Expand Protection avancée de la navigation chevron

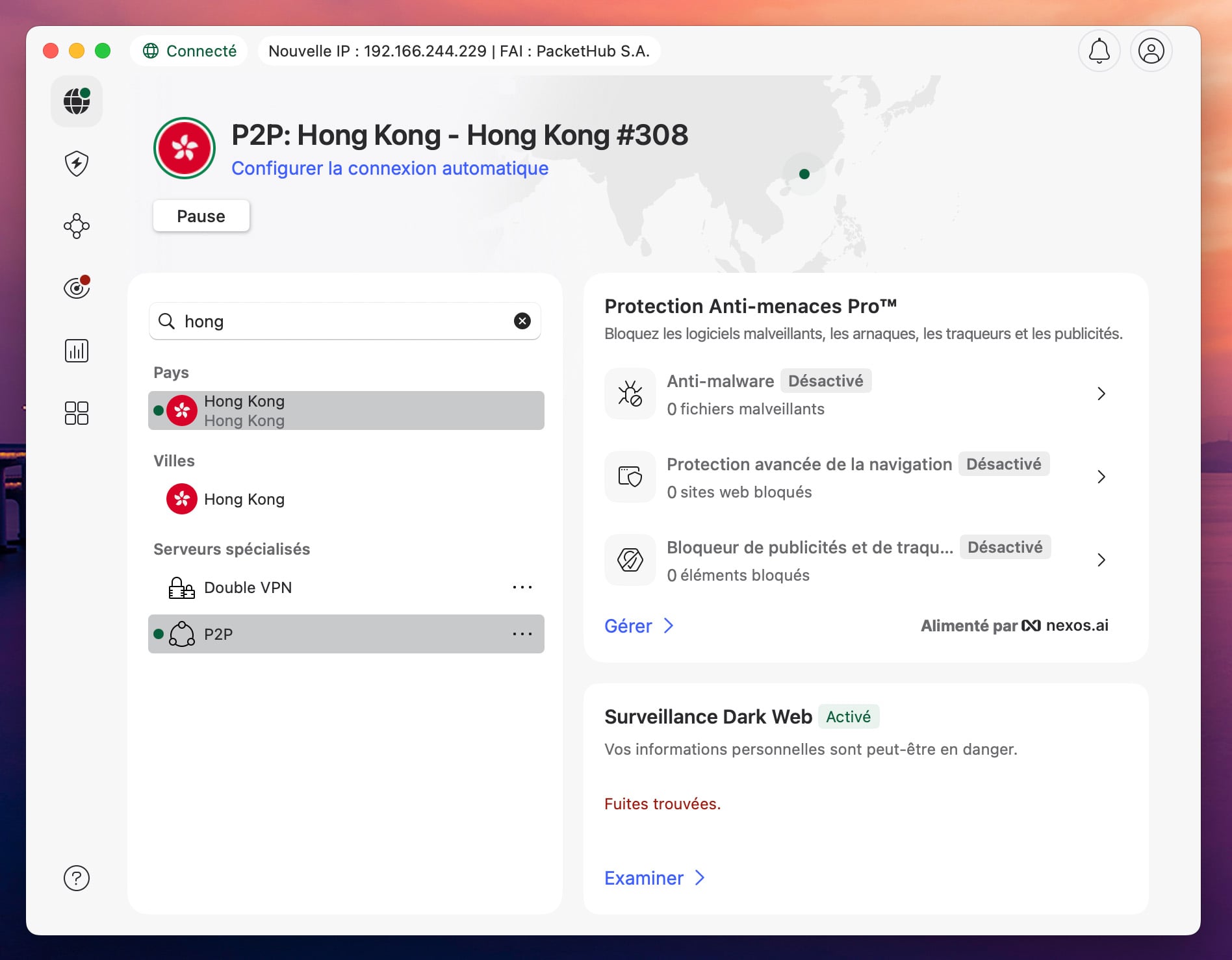tap(1101, 477)
